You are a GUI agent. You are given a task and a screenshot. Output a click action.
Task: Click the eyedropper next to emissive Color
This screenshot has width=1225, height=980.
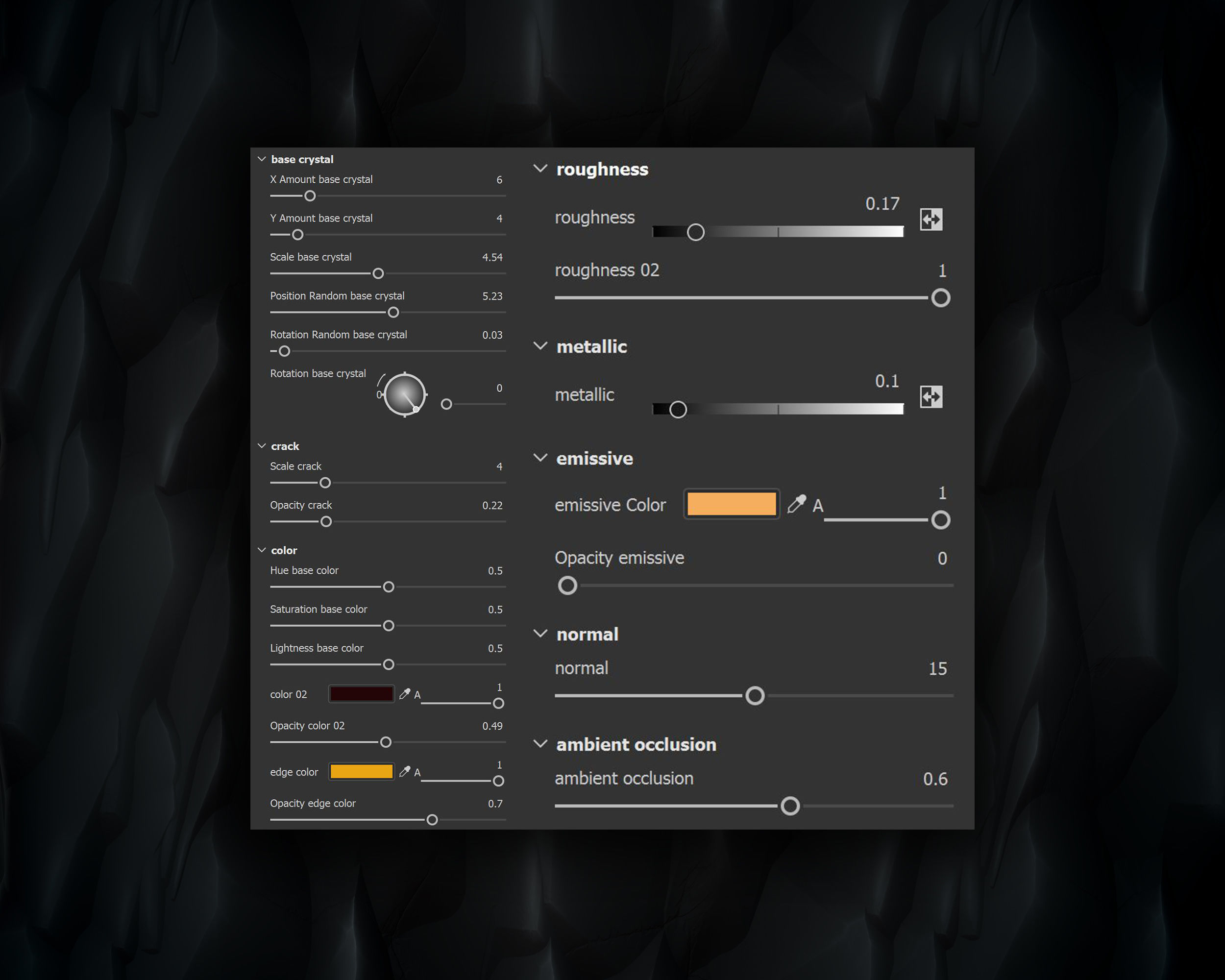pos(797,504)
